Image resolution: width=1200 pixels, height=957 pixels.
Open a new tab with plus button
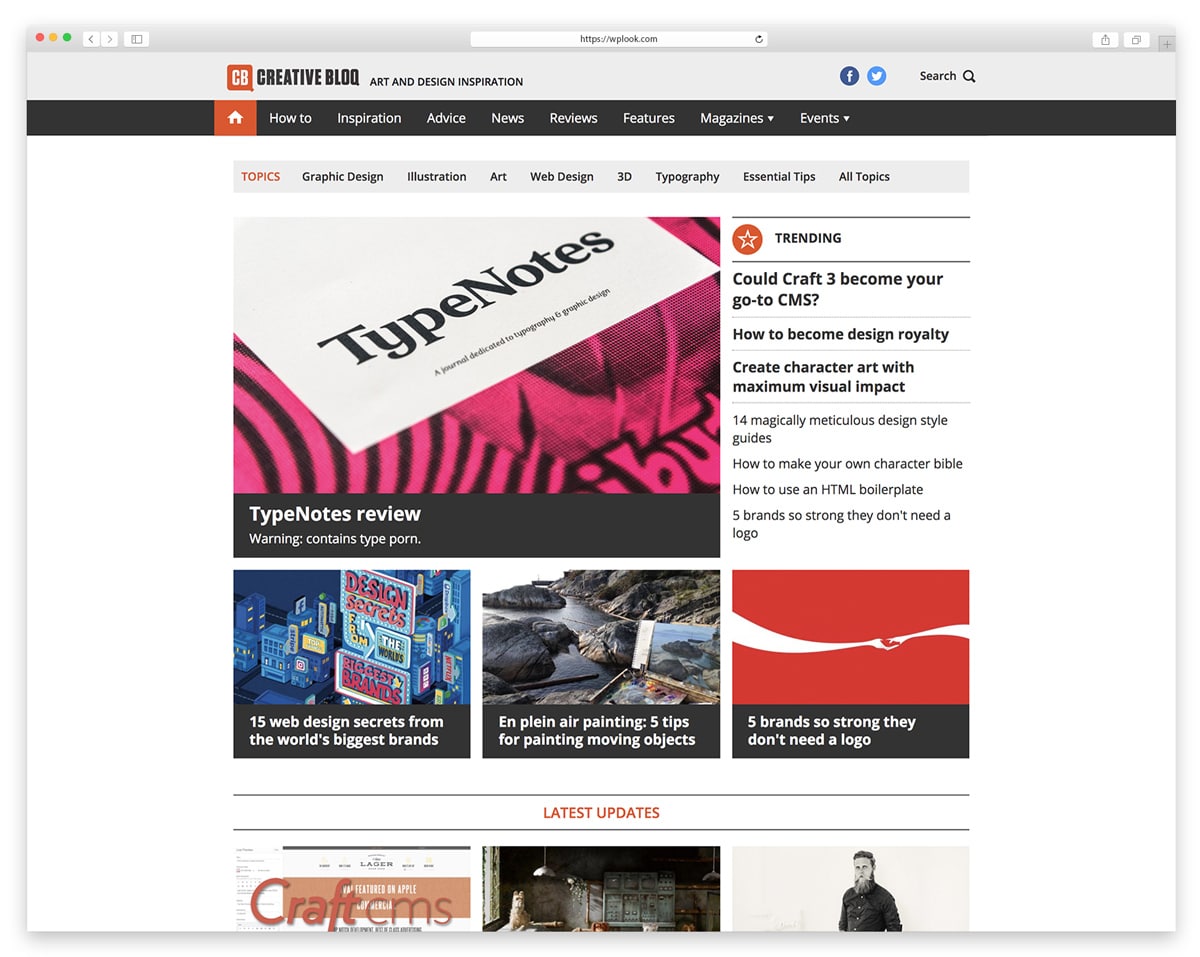[x=1167, y=44]
